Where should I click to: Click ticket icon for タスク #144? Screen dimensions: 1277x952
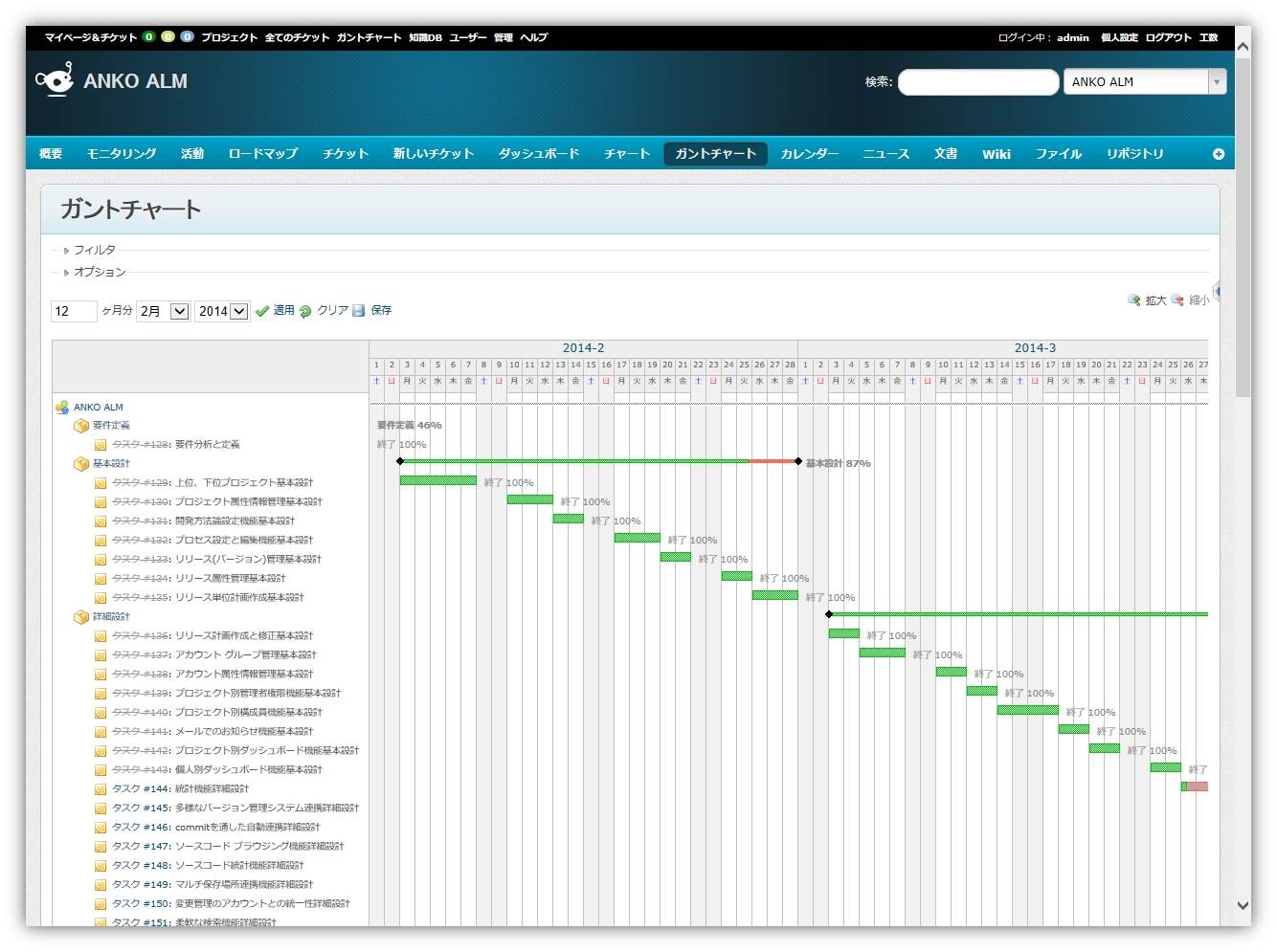coord(101,789)
